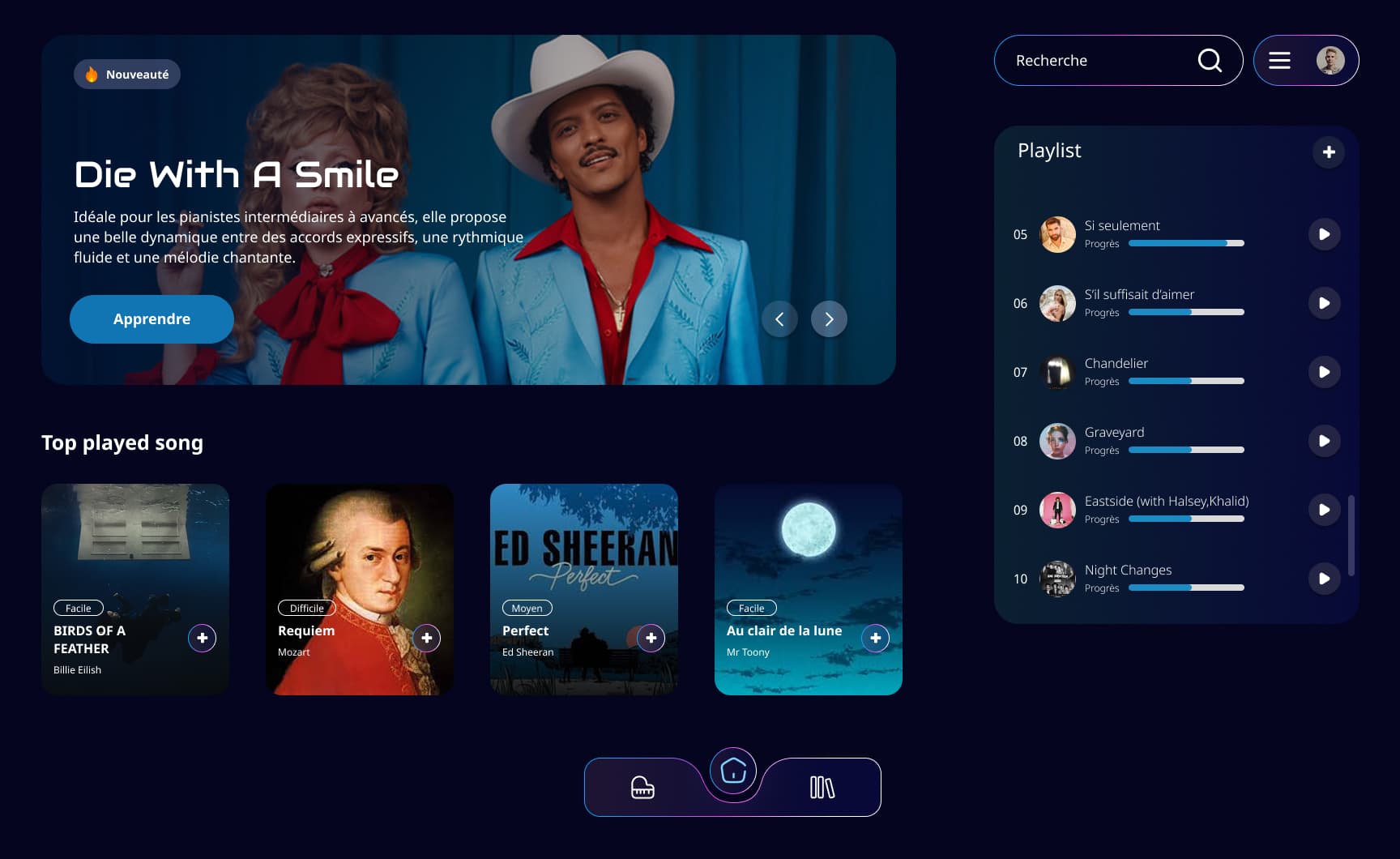Play Chandelier from the playlist
1400x859 pixels.
pyautogui.click(x=1324, y=372)
